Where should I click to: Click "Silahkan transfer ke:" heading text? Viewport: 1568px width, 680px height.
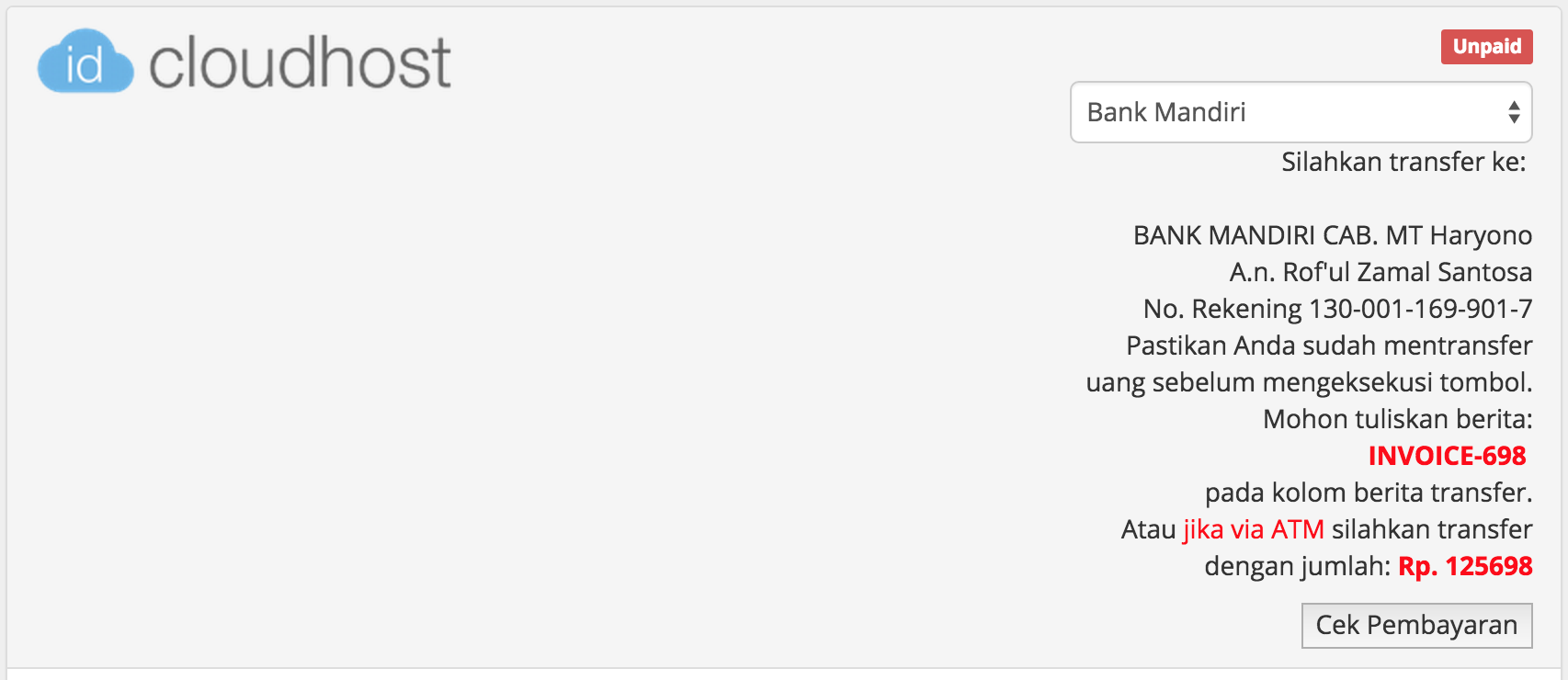pos(1405,163)
